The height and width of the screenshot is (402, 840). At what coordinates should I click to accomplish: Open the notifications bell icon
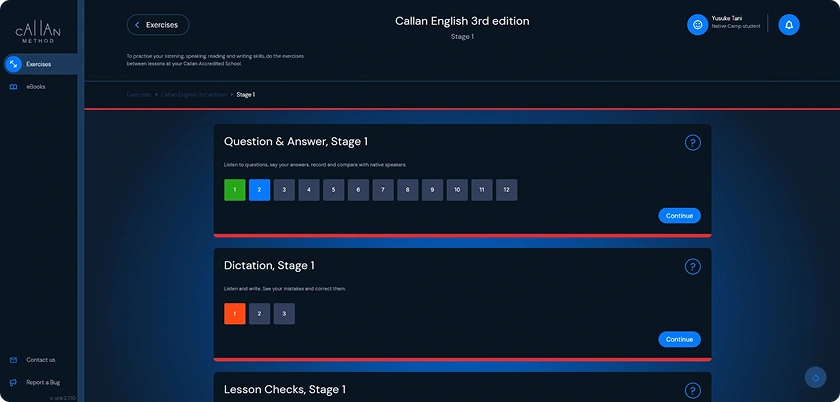(x=789, y=25)
